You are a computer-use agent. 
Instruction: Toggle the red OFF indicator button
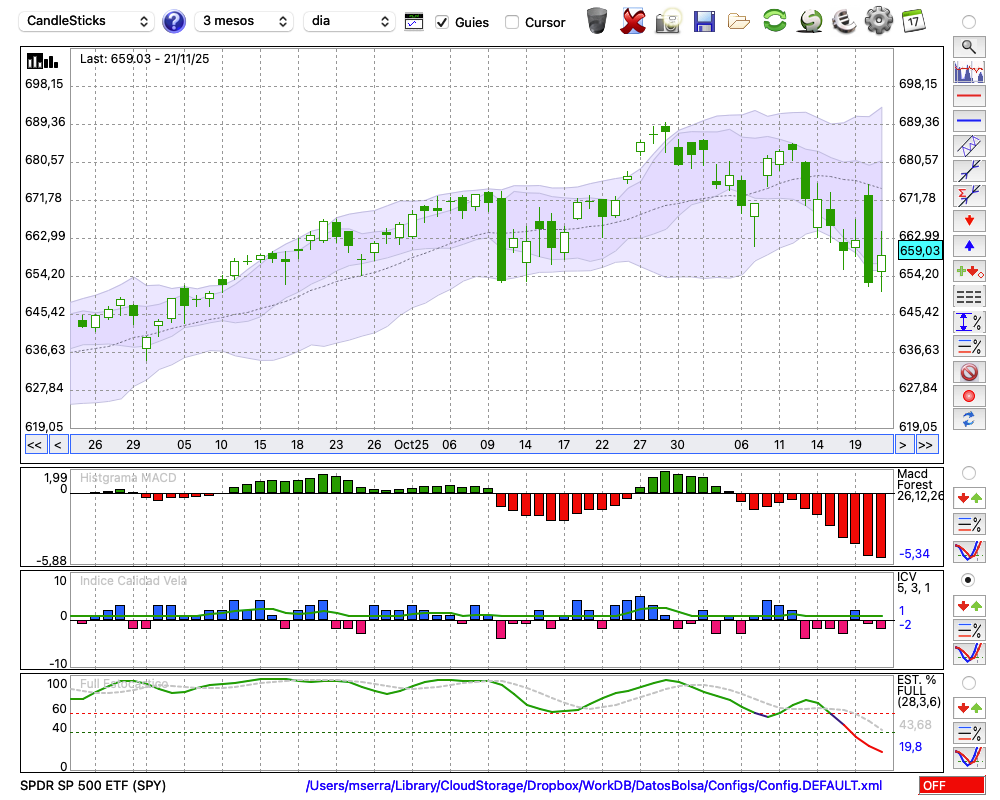(x=952, y=785)
